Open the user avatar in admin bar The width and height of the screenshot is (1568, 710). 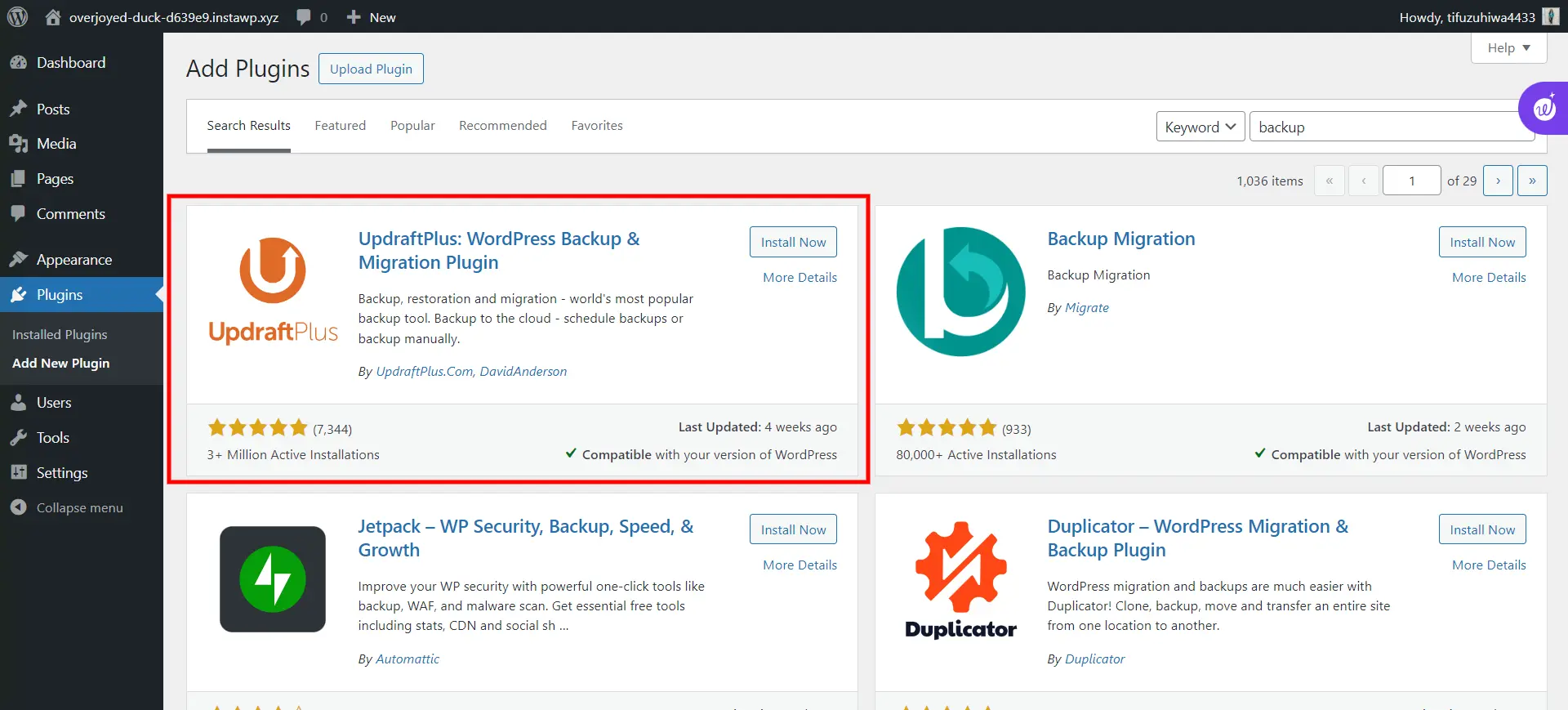(1551, 17)
